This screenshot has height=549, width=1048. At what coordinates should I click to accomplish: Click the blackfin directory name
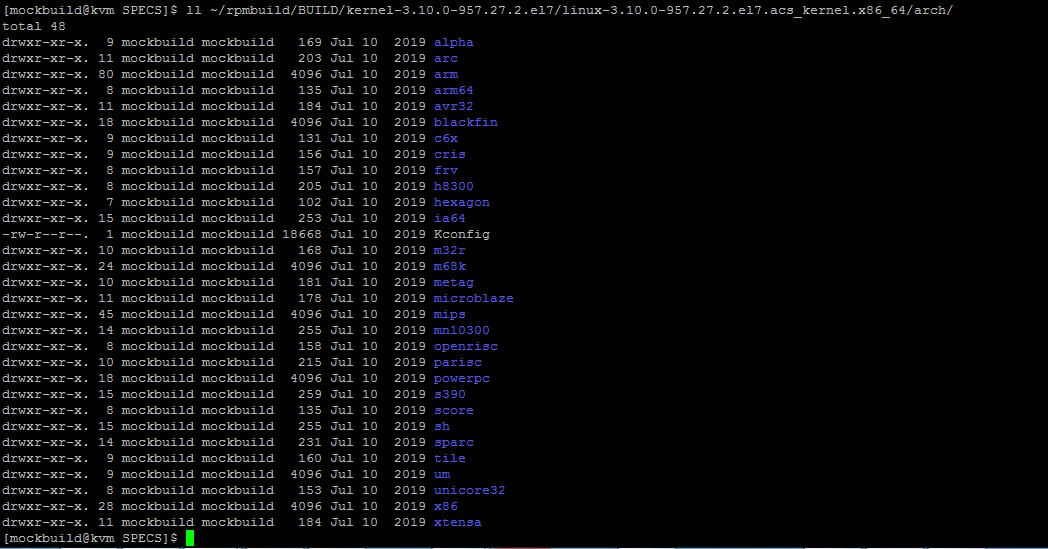(x=465, y=122)
